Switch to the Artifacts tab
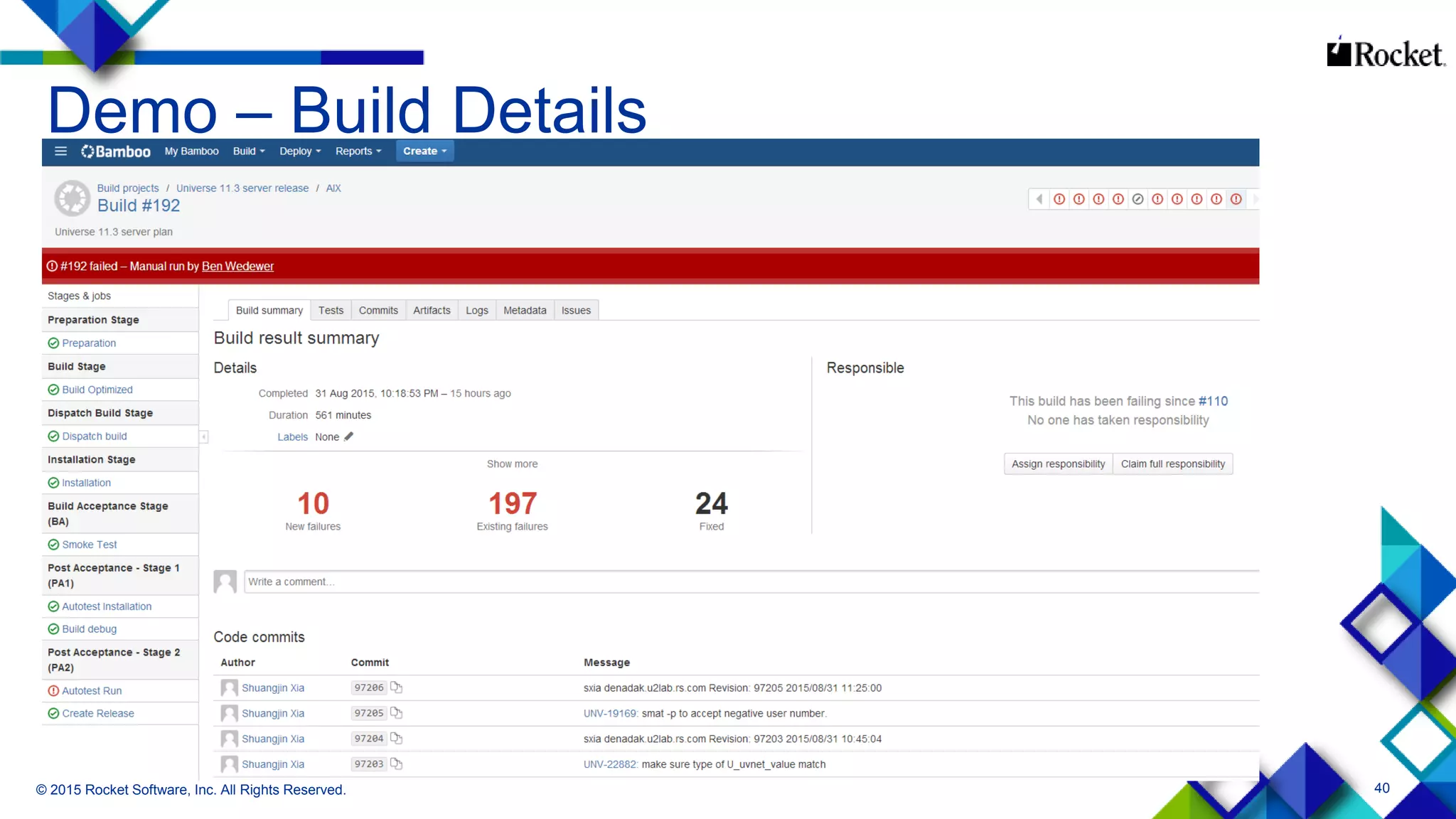Image resolution: width=1456 pixels, height=819 pixels. (x=432, y=311)
